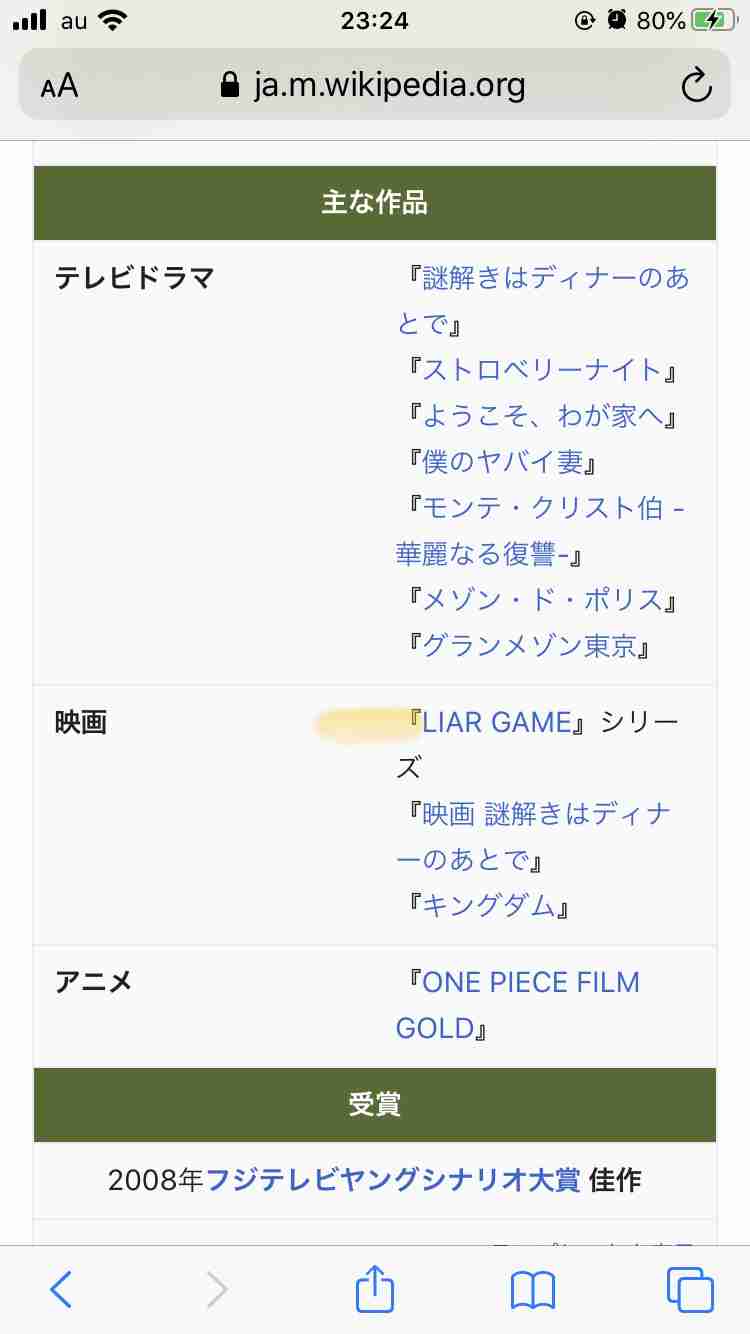Open ONE PIECE FILM GOLD link
The height and width of the screenshot is (1334, 750).
pos(518,1005)
